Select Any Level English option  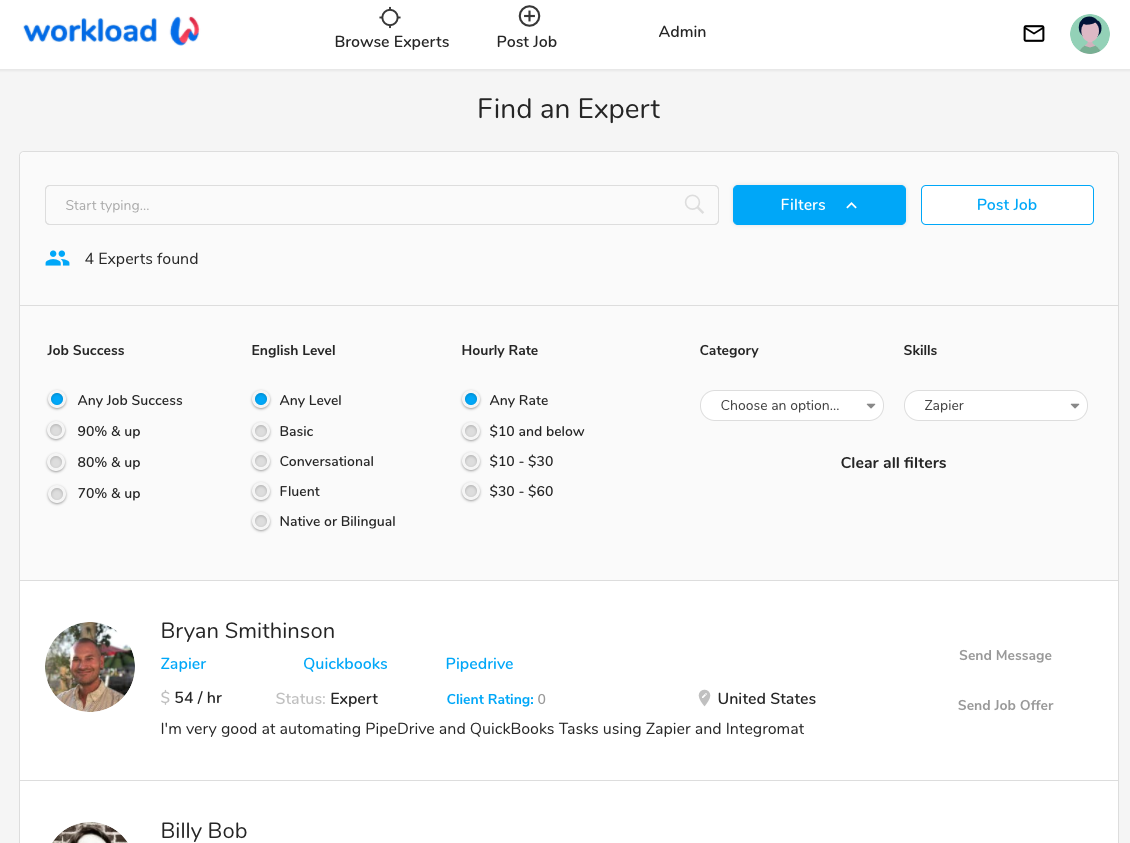point(261,399)
